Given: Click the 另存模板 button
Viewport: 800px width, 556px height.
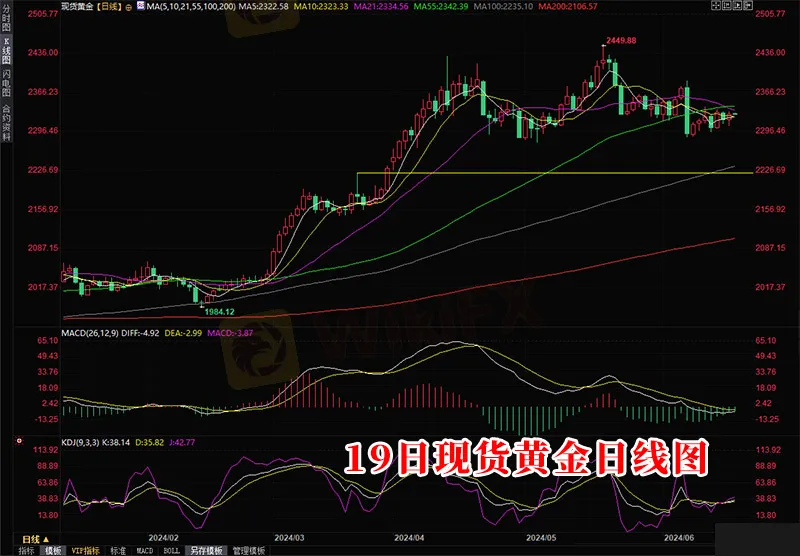Looking at the screenshot, I should point(206,551).
